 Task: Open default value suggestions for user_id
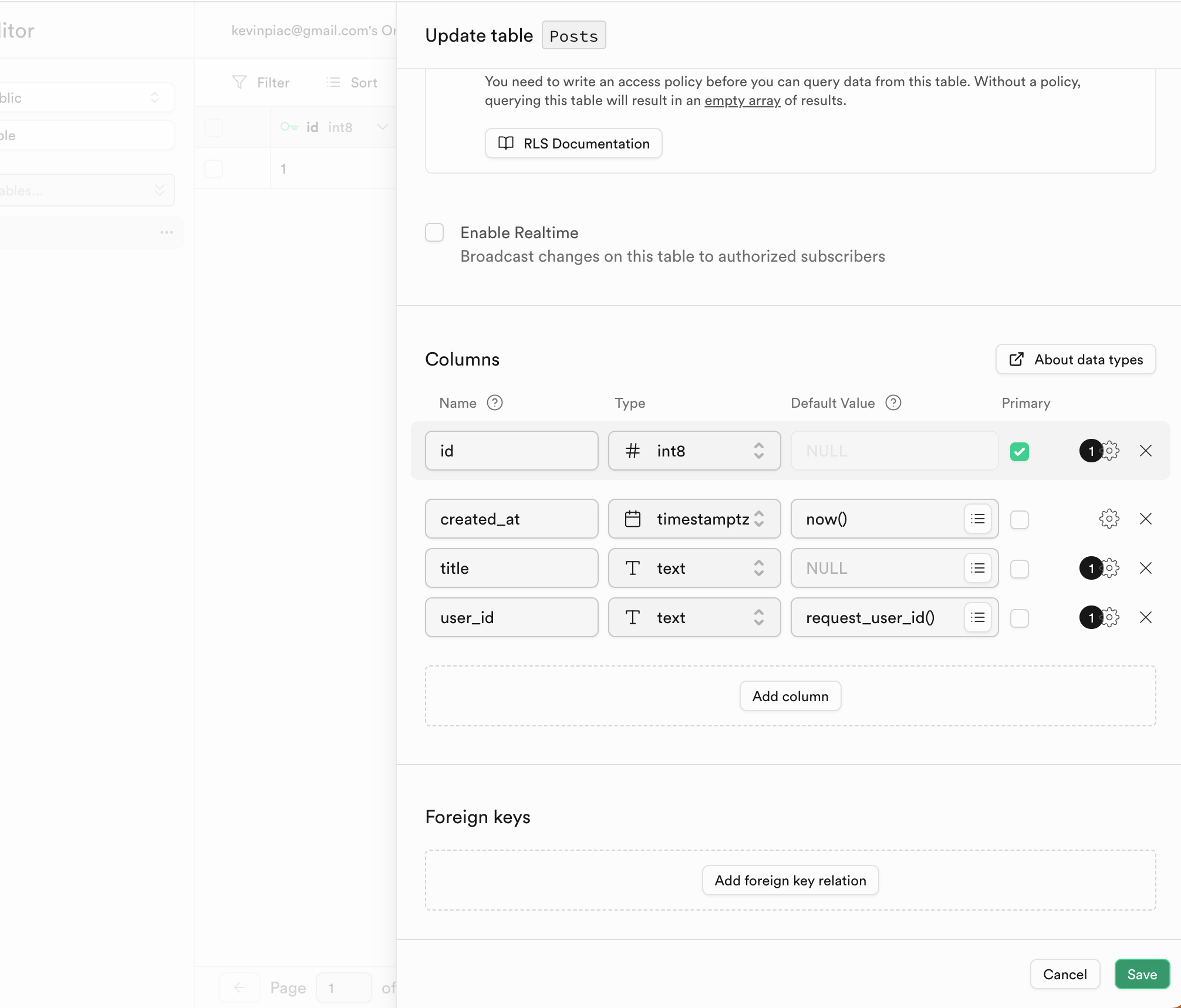(977, 617)
